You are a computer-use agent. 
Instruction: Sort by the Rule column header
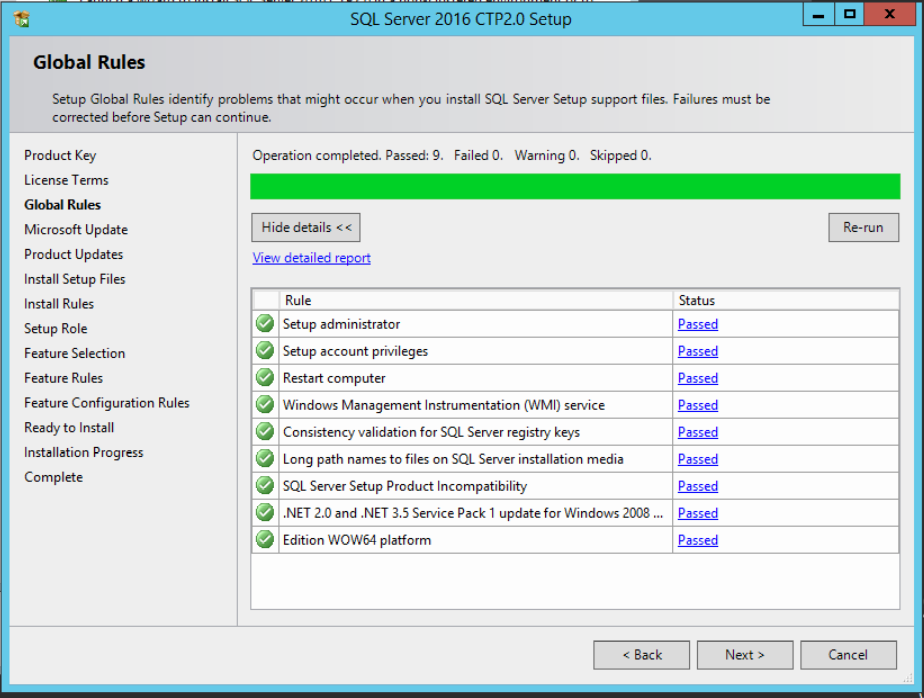pos(476,300)
